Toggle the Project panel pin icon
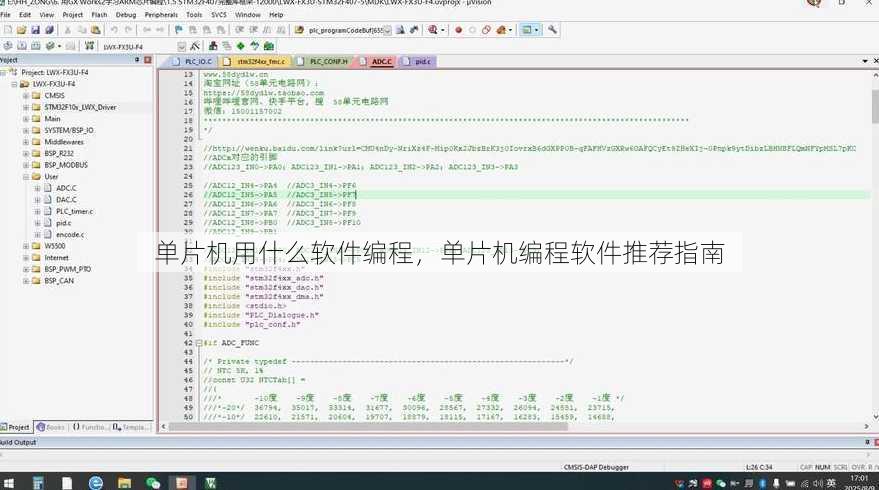Image resolution: width=879 pixels, height=490 pixels. (x=137, y=59)
